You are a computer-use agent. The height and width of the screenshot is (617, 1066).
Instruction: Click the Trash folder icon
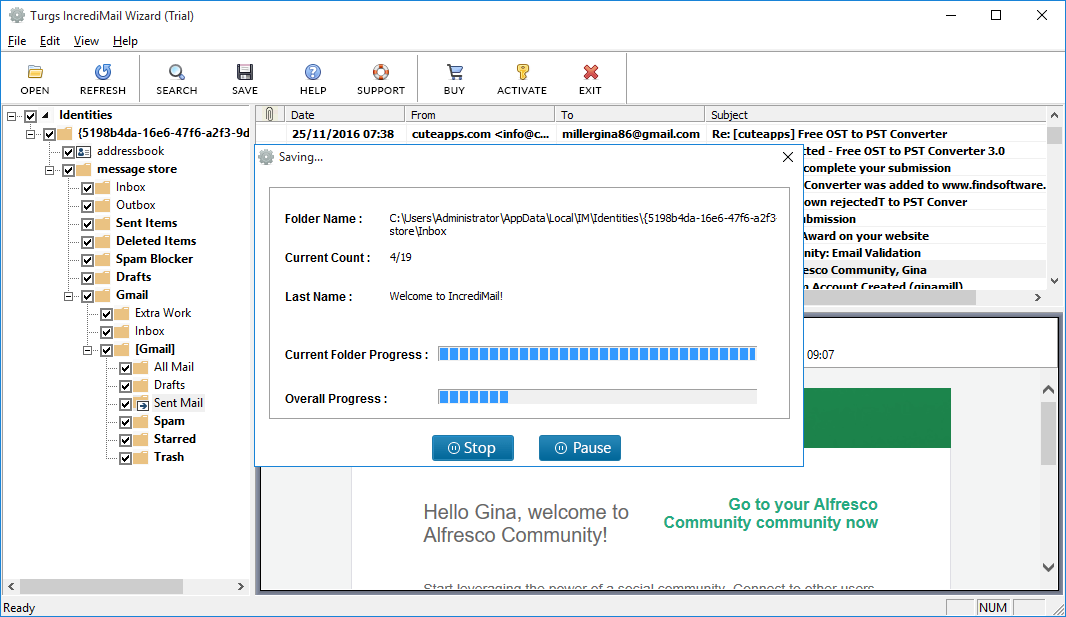[141, 457]
